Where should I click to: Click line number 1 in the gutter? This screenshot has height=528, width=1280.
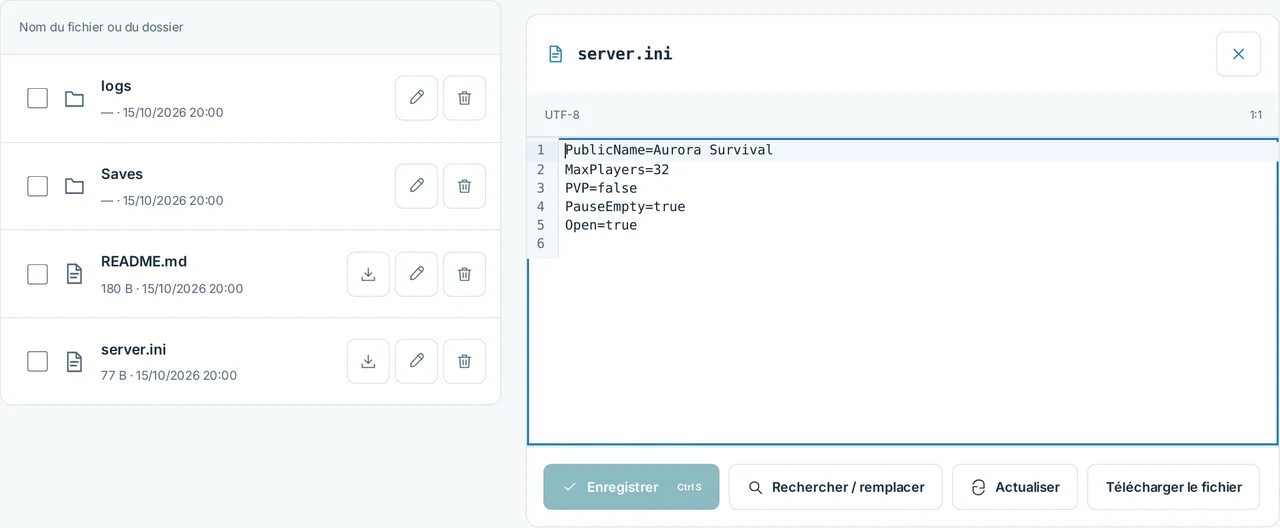pos(541,150)
